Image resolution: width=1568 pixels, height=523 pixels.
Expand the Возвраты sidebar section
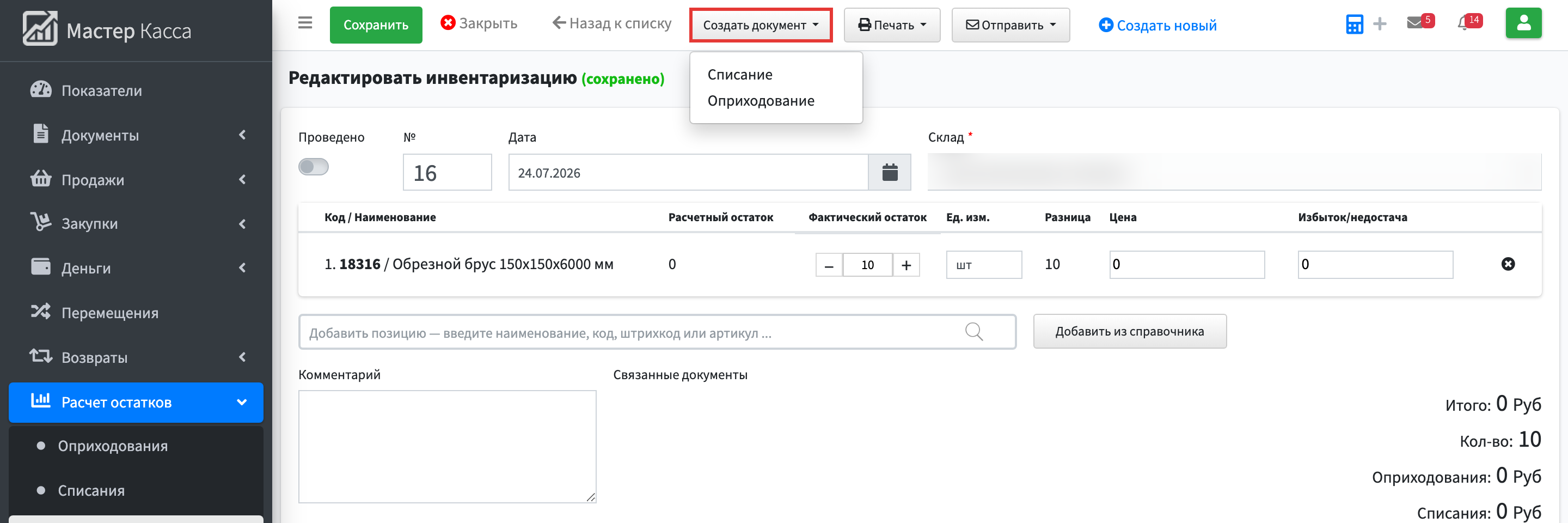point(136,357)
